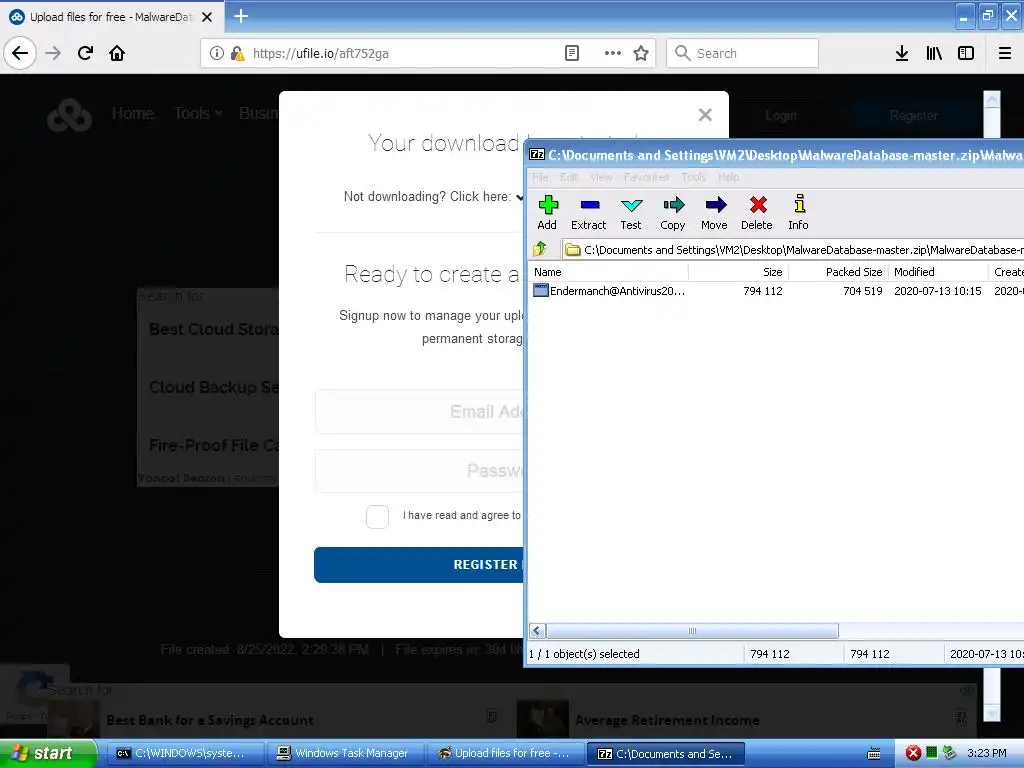The image size is (1024, 768).
Task: Click the lock connection icon in URL bar
Action: tap(237, 53)
